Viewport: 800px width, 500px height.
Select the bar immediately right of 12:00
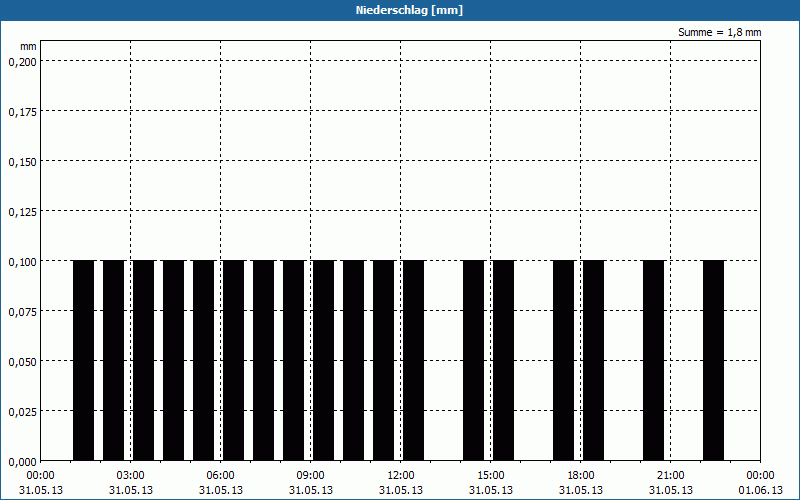tap(414, 360)
